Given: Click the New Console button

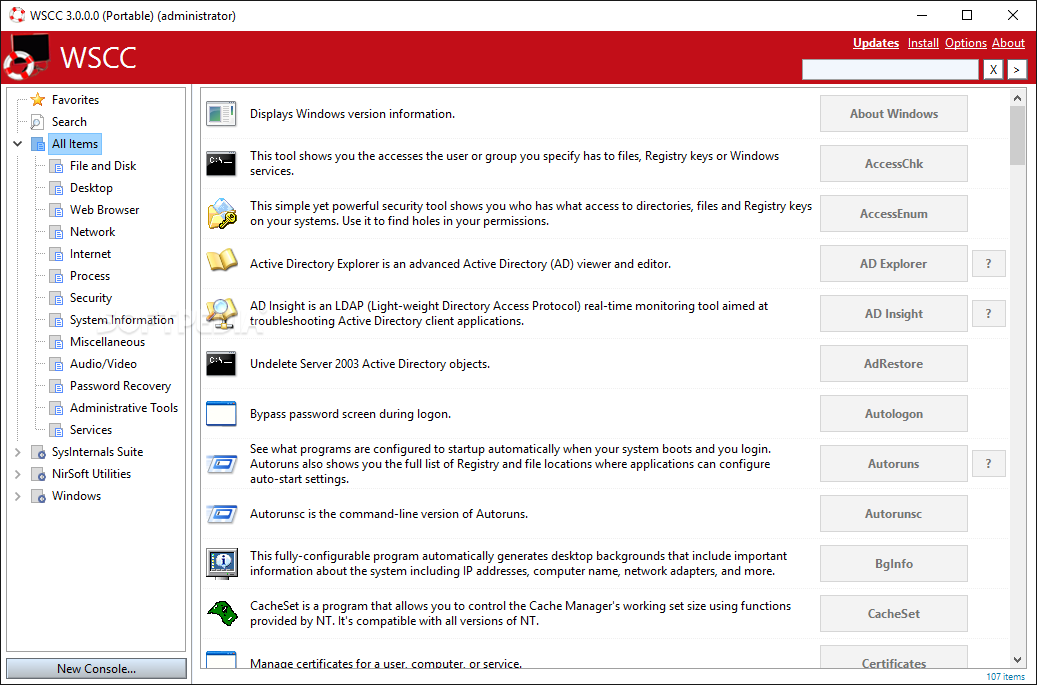Looking at the screenshot, I should coord(97,668).
